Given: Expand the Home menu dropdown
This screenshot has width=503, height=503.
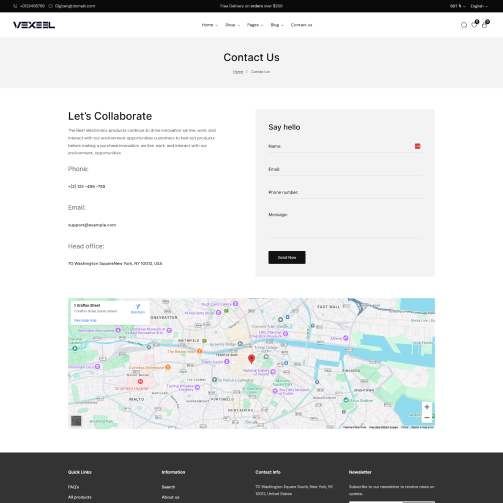Looking at the screenshot, I should click(210, 25).
